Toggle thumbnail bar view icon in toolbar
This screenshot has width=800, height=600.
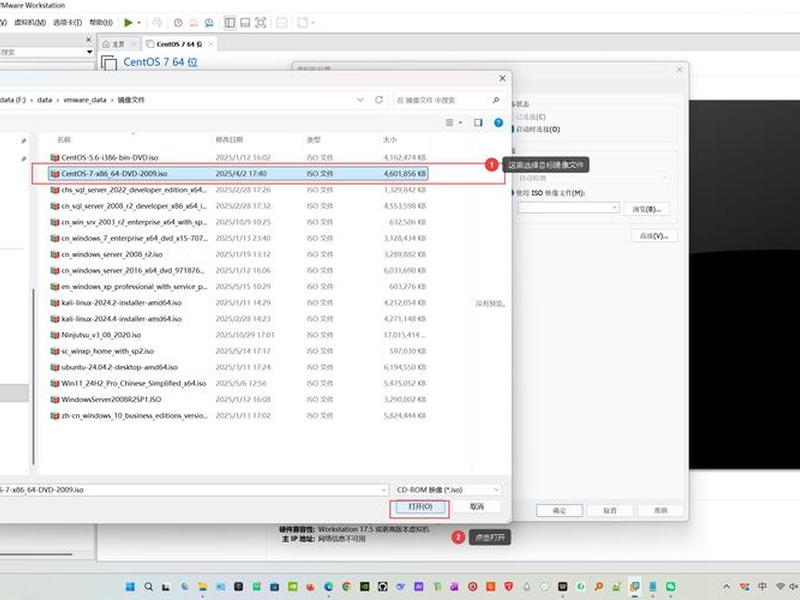245,22
